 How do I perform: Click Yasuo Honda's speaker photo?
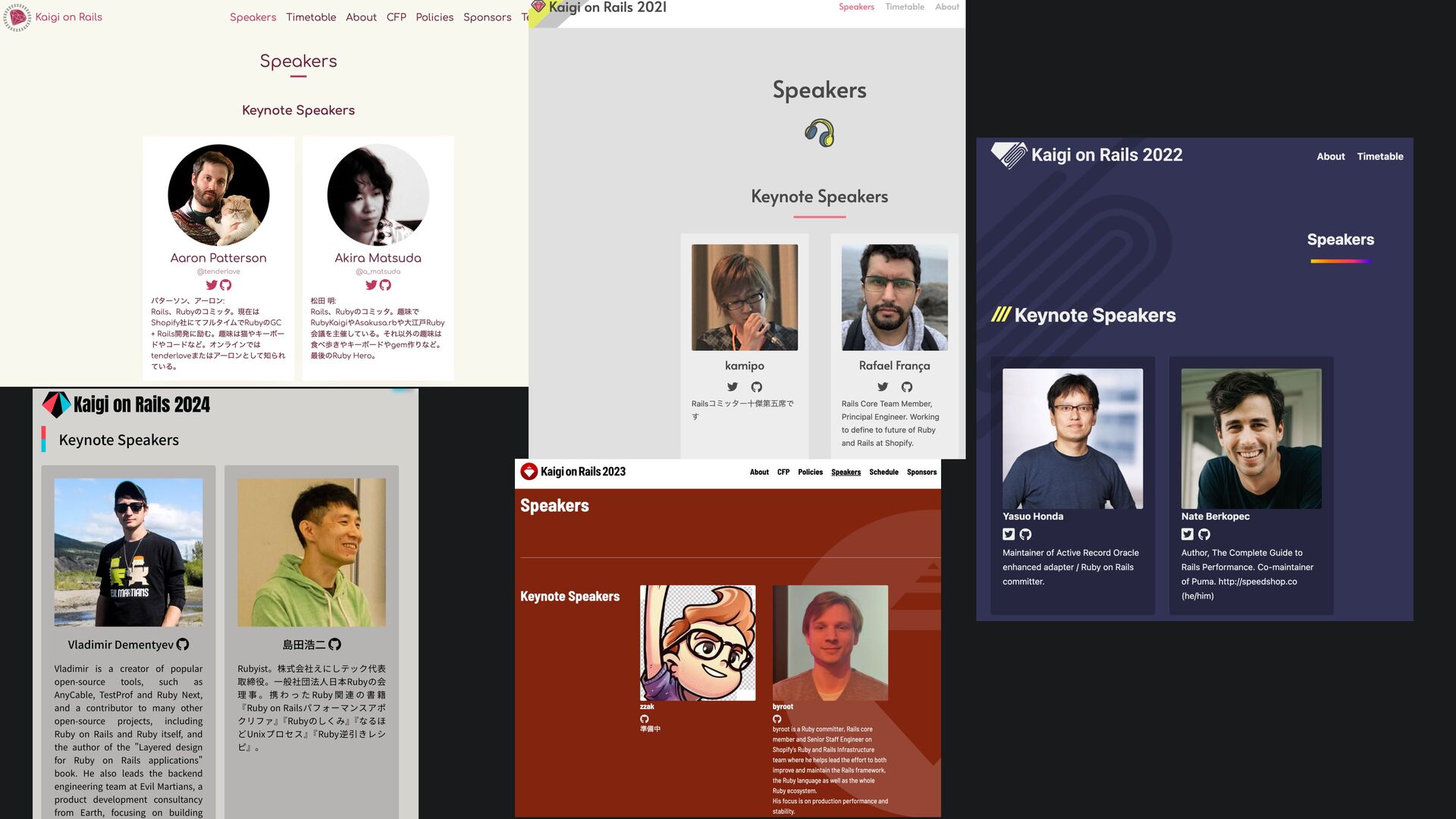pos(1072,438)
